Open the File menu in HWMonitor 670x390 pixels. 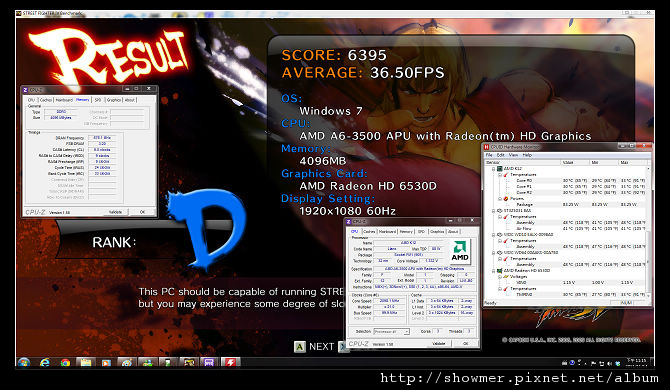point(489,155)
